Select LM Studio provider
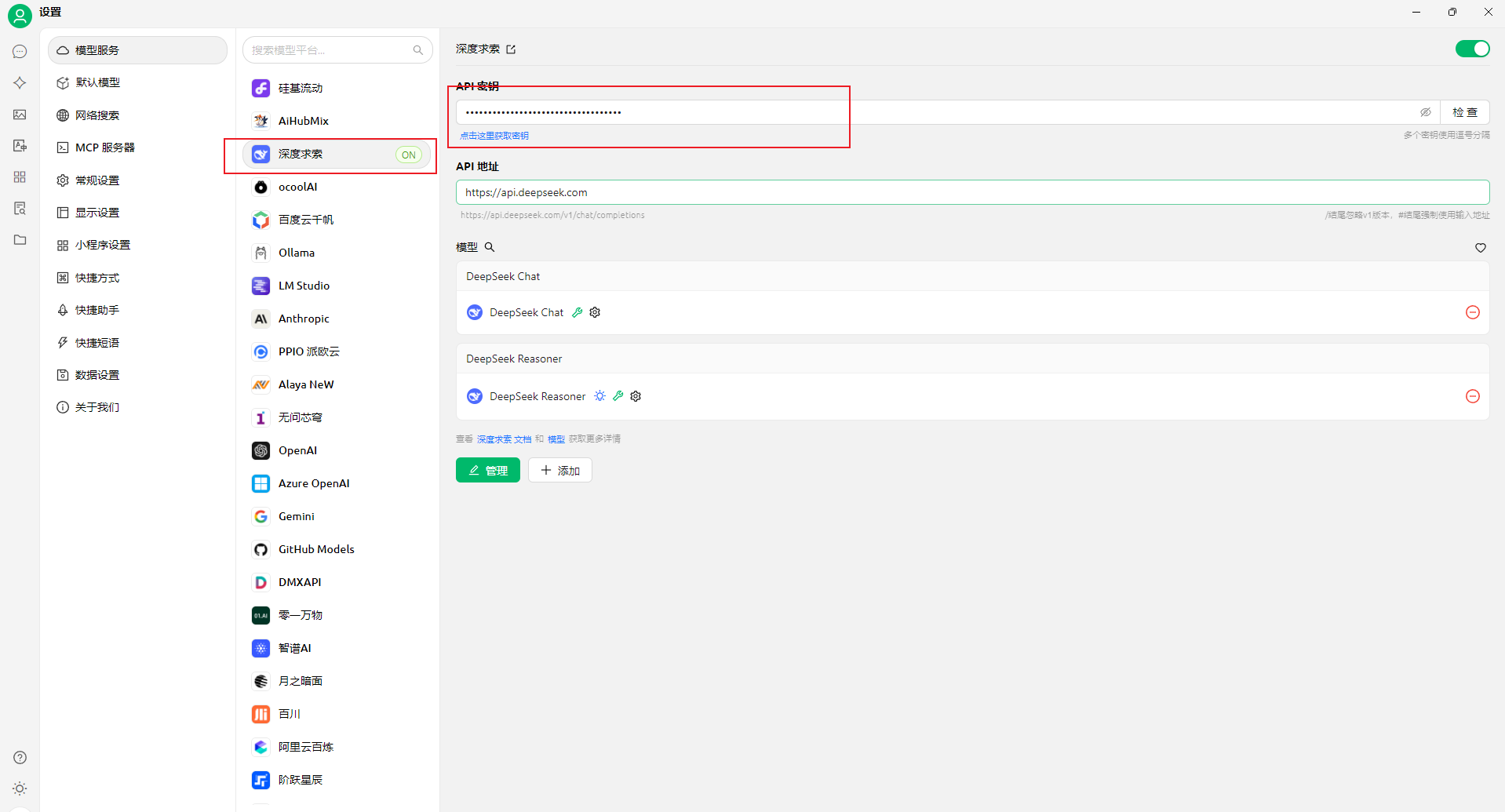 tap(337, 286)
